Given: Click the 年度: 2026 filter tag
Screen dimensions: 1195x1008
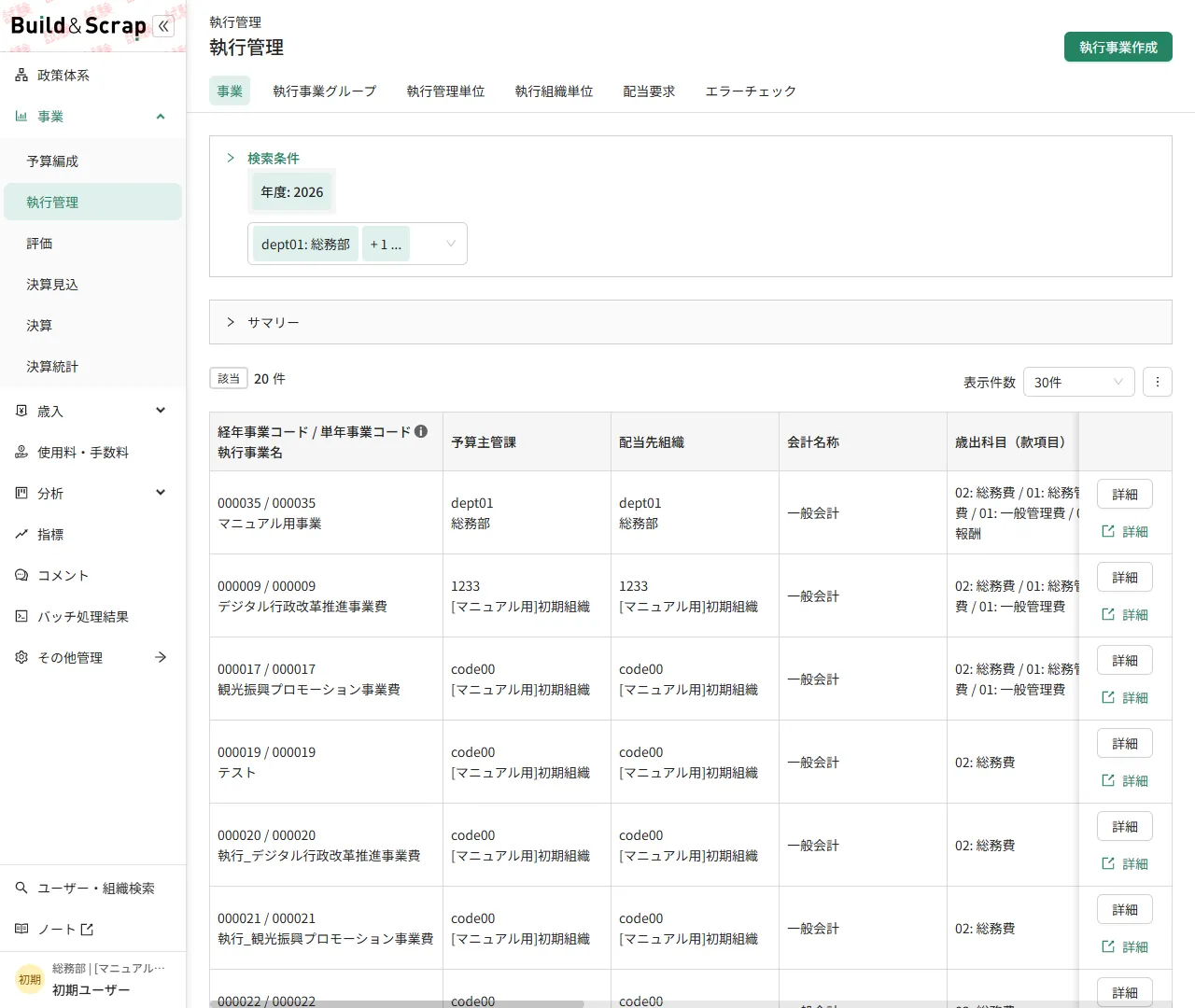Looking at the screenshot, I should coord(292,192).
